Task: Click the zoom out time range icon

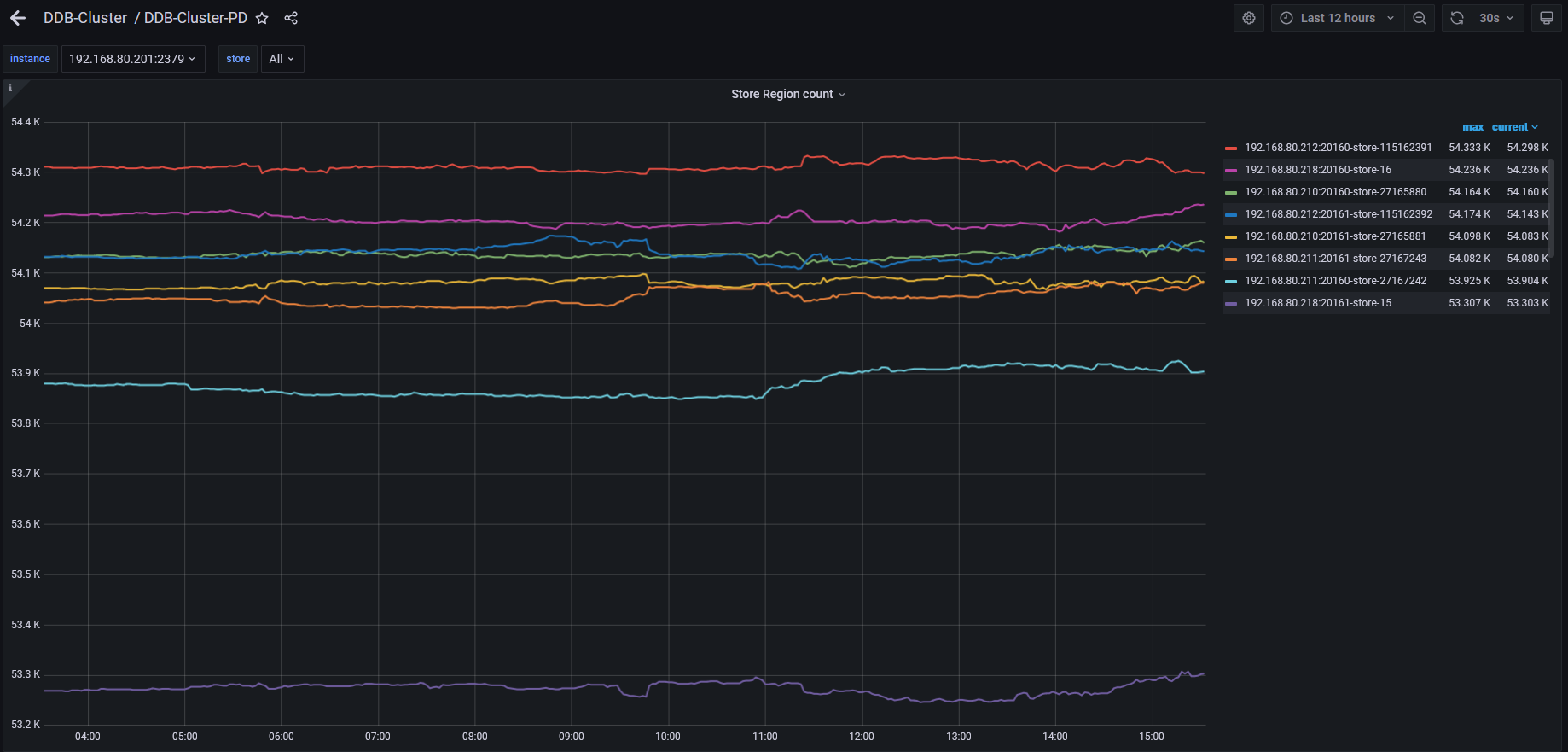Action: 1419,18
